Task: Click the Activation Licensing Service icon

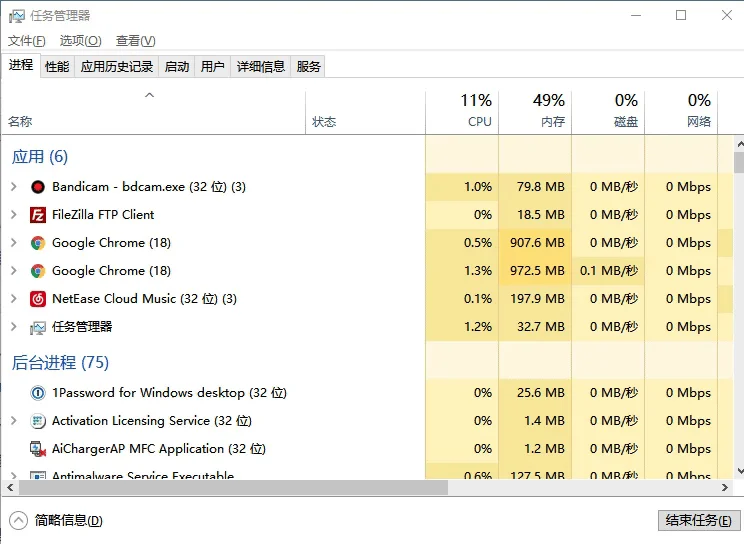Action: 38,421
